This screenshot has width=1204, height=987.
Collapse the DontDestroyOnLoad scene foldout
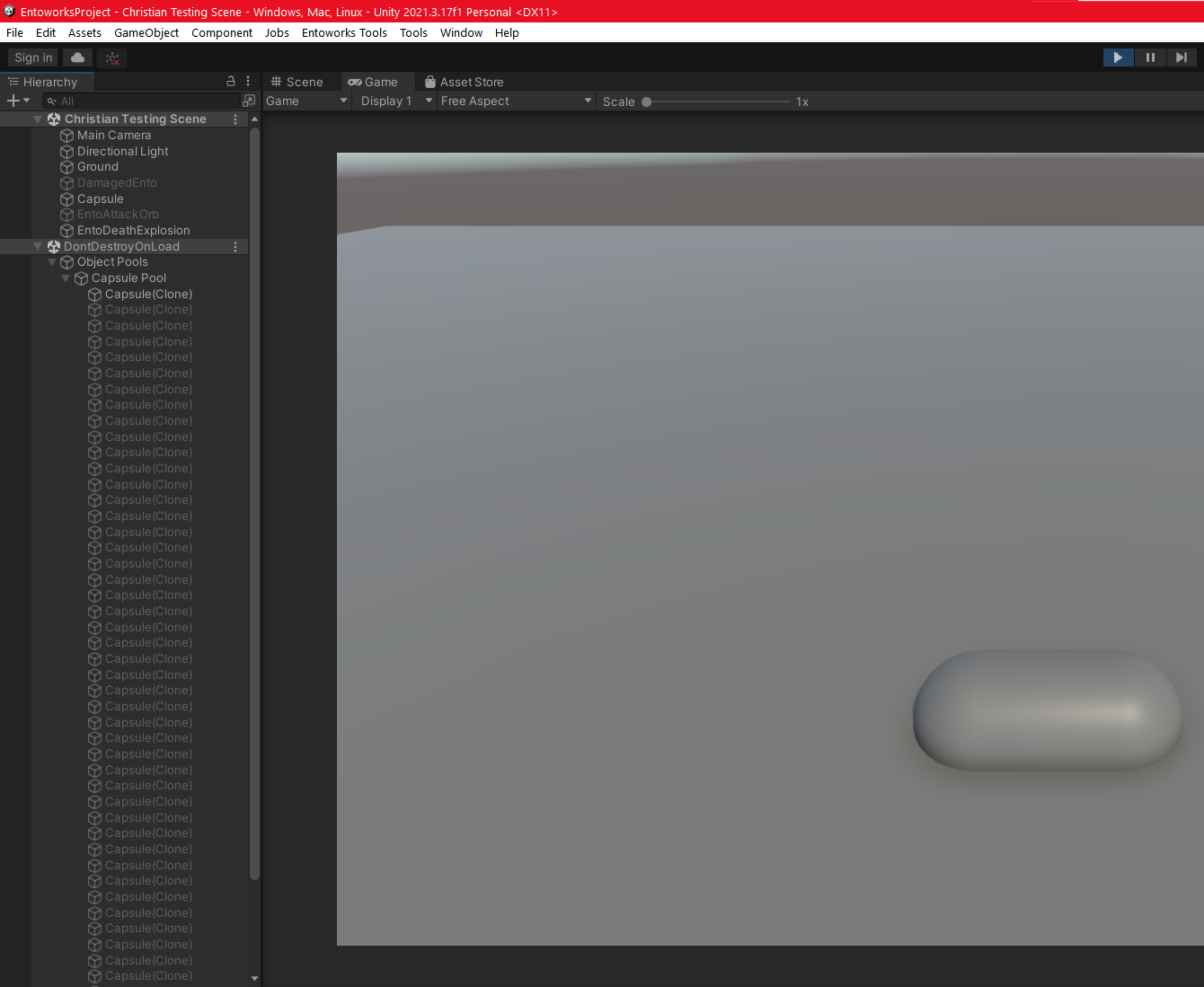pos(38,246)
